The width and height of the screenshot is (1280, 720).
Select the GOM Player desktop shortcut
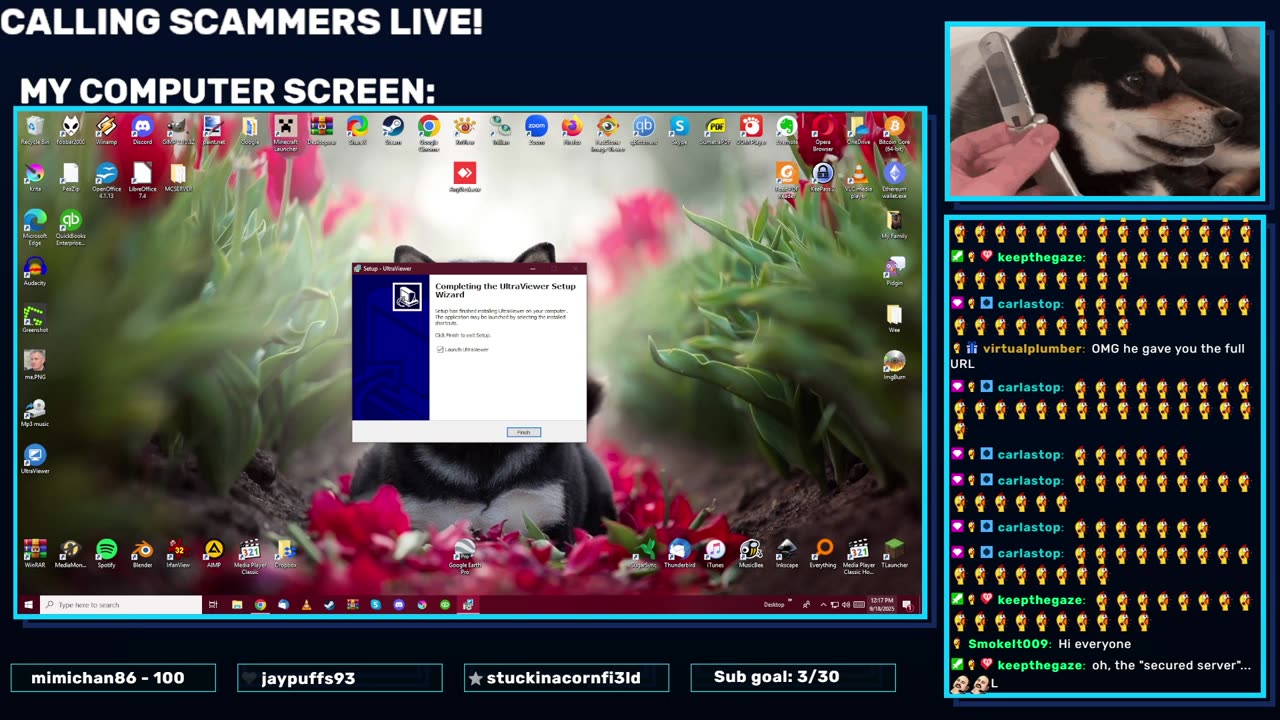[751, 131]
